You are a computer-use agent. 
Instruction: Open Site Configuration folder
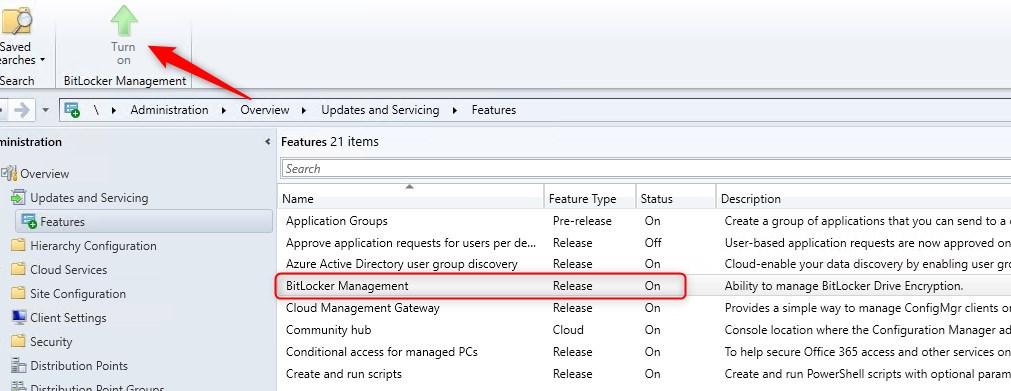[78, 294]
